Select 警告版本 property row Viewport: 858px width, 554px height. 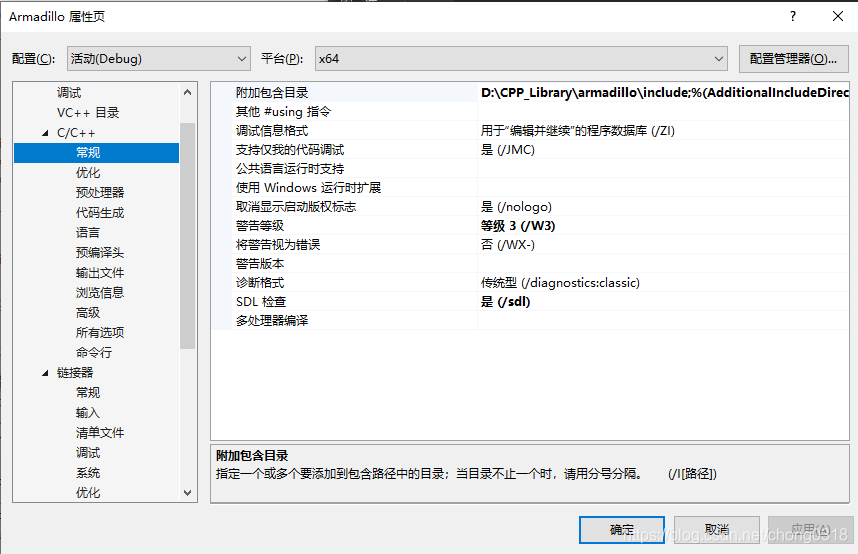(530, 263)
